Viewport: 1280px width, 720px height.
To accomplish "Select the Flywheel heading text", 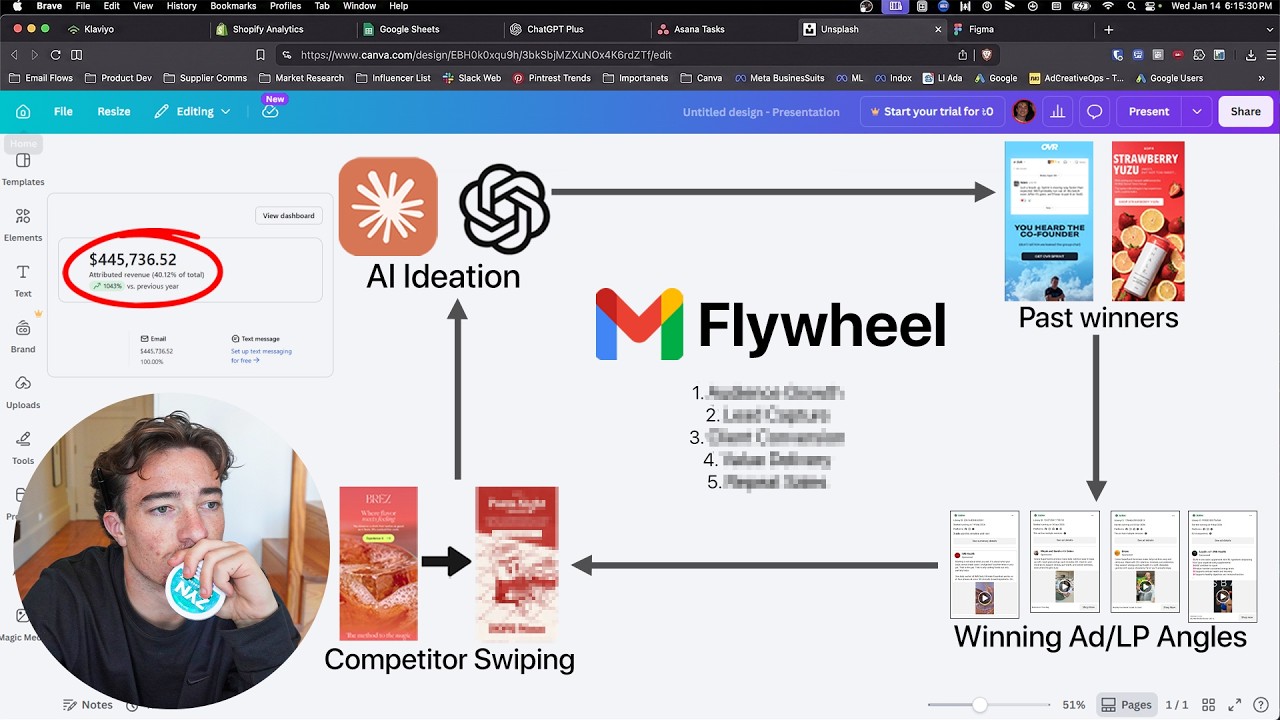I will [x=822, y=325].
